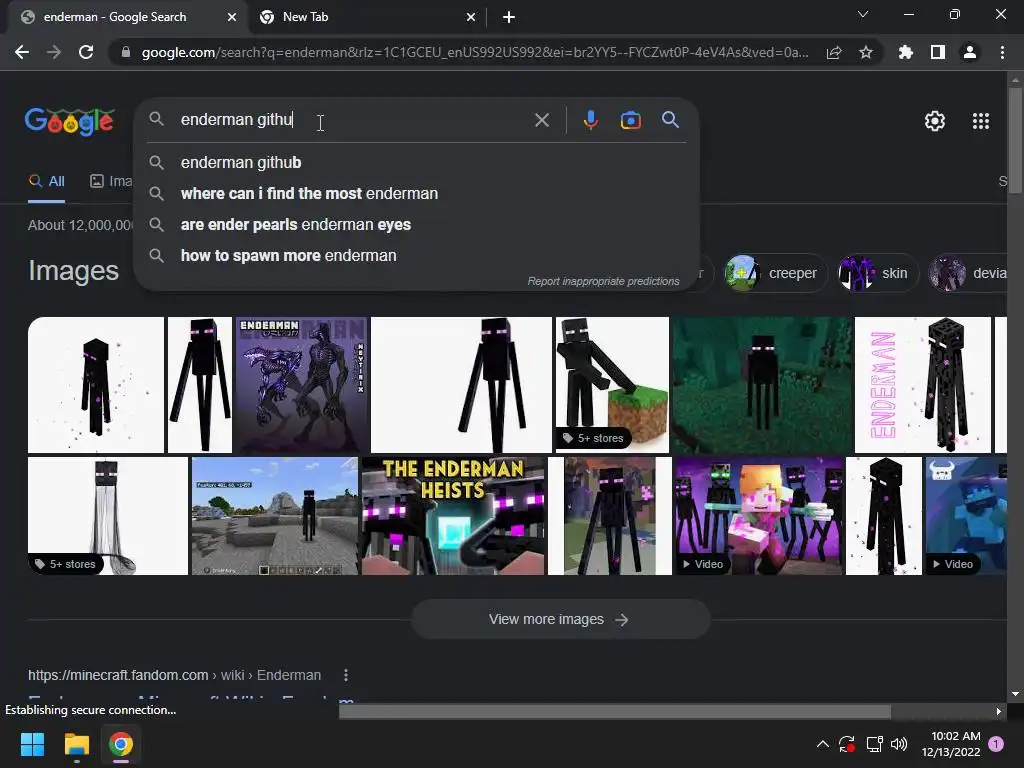Bookmark this page with the star icon
The height and width of the screenshot is (768, 1024).
[x=866, y=52]
